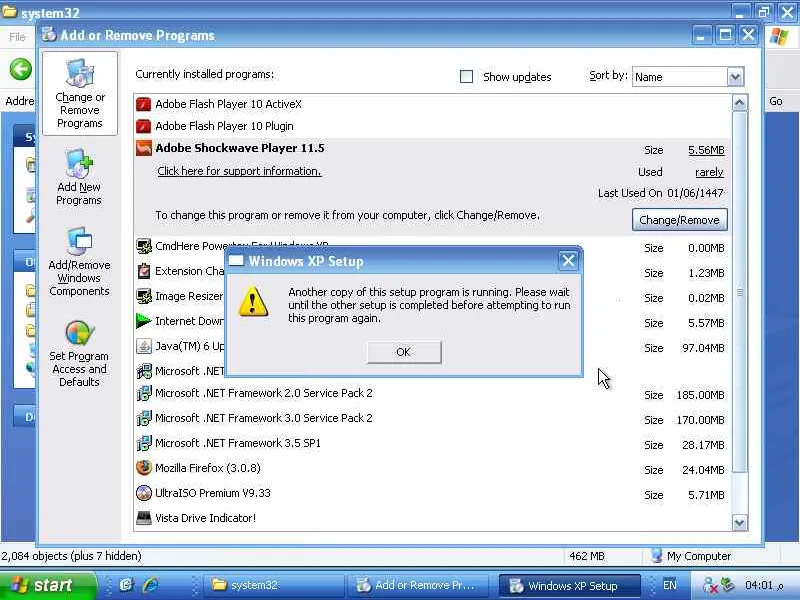
Task: Select Microsoft .NET Framework 3.0 Service Pack 2
Action: (x=433, y=418)
